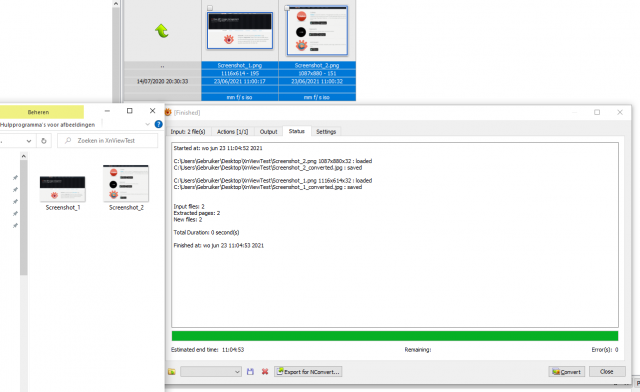Click the XnConvert logo in title bar

(x=168, y=112)
